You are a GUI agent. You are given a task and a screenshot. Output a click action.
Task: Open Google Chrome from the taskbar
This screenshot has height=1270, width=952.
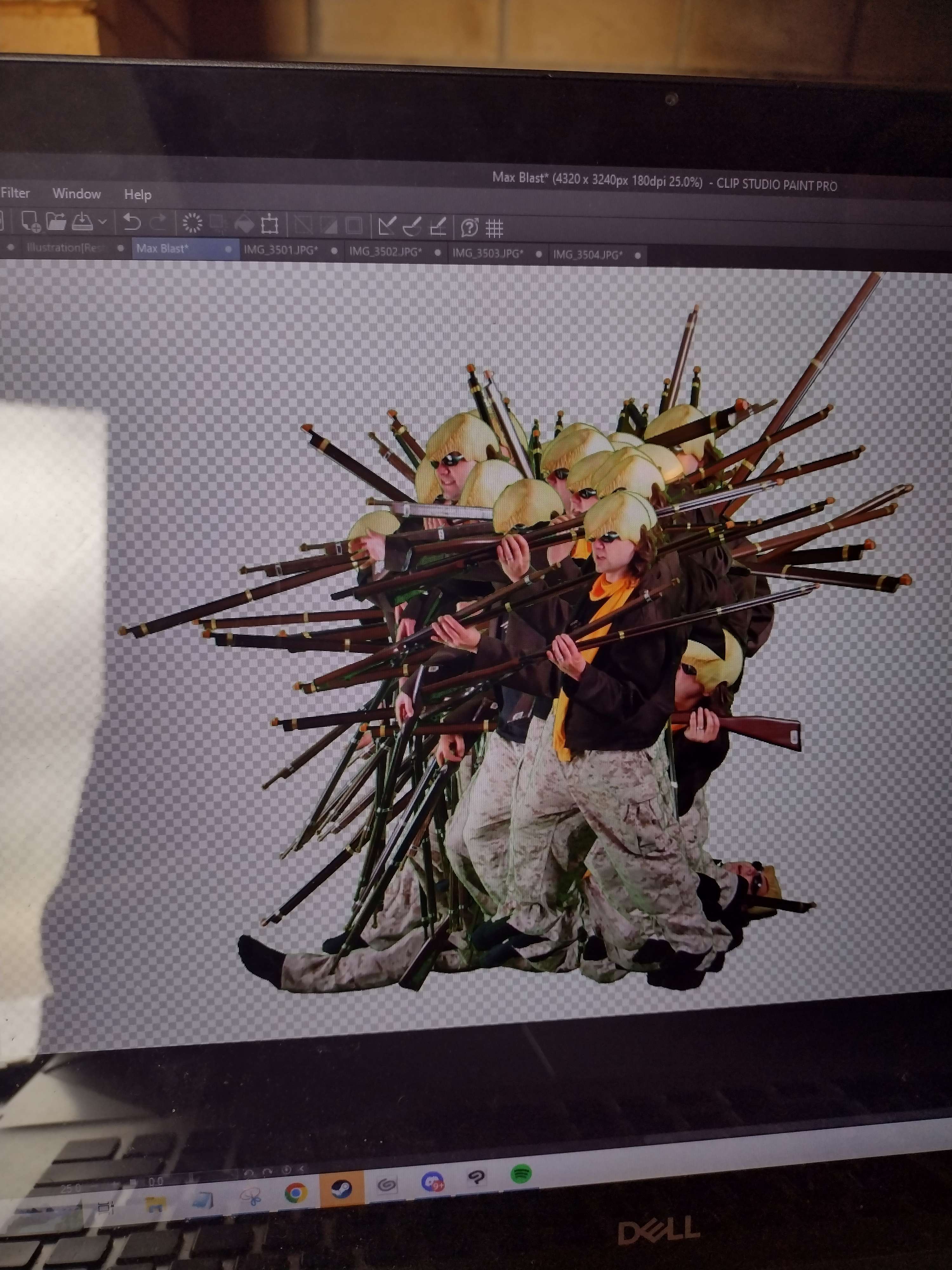(x=295, y=1193)
